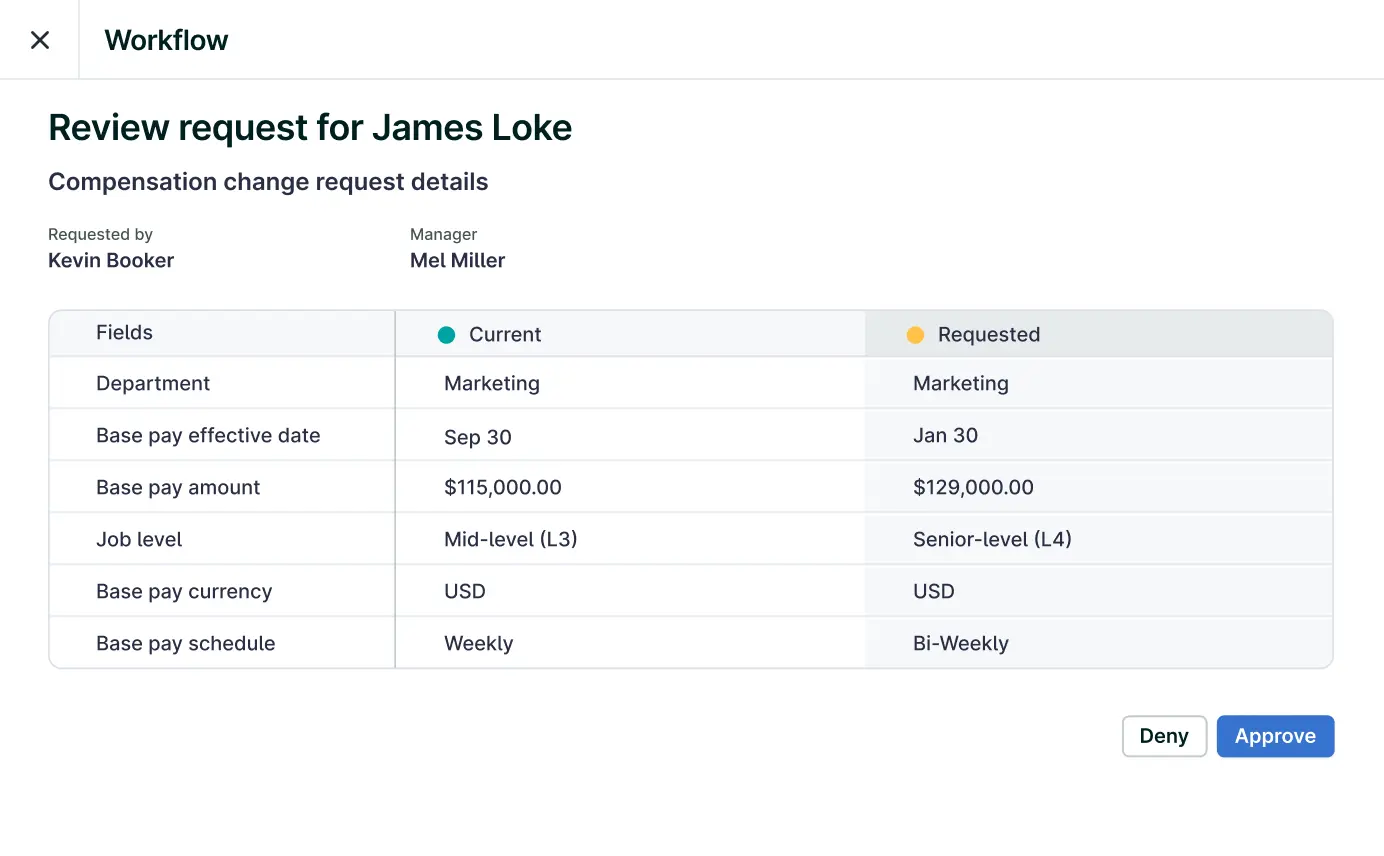Image resolution: width=1384 pixels, height=856 pixels.
Task: Click the yellow Requested status dot
Action: 915,335
